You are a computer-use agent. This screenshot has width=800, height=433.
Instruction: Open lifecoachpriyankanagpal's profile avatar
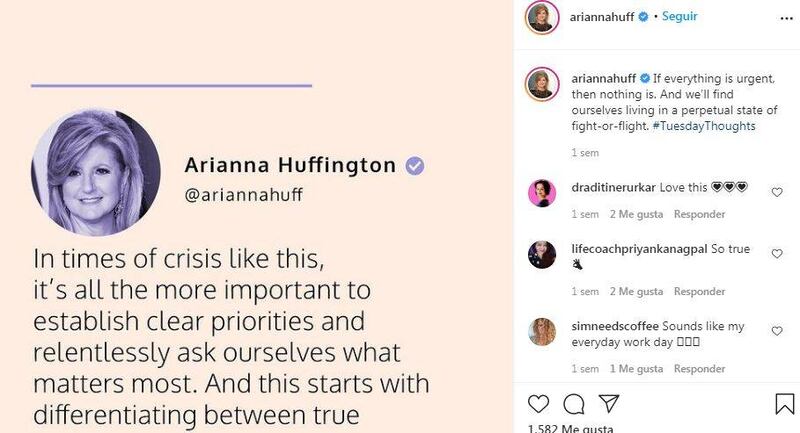pyautogui.click(x=541, y=255)
